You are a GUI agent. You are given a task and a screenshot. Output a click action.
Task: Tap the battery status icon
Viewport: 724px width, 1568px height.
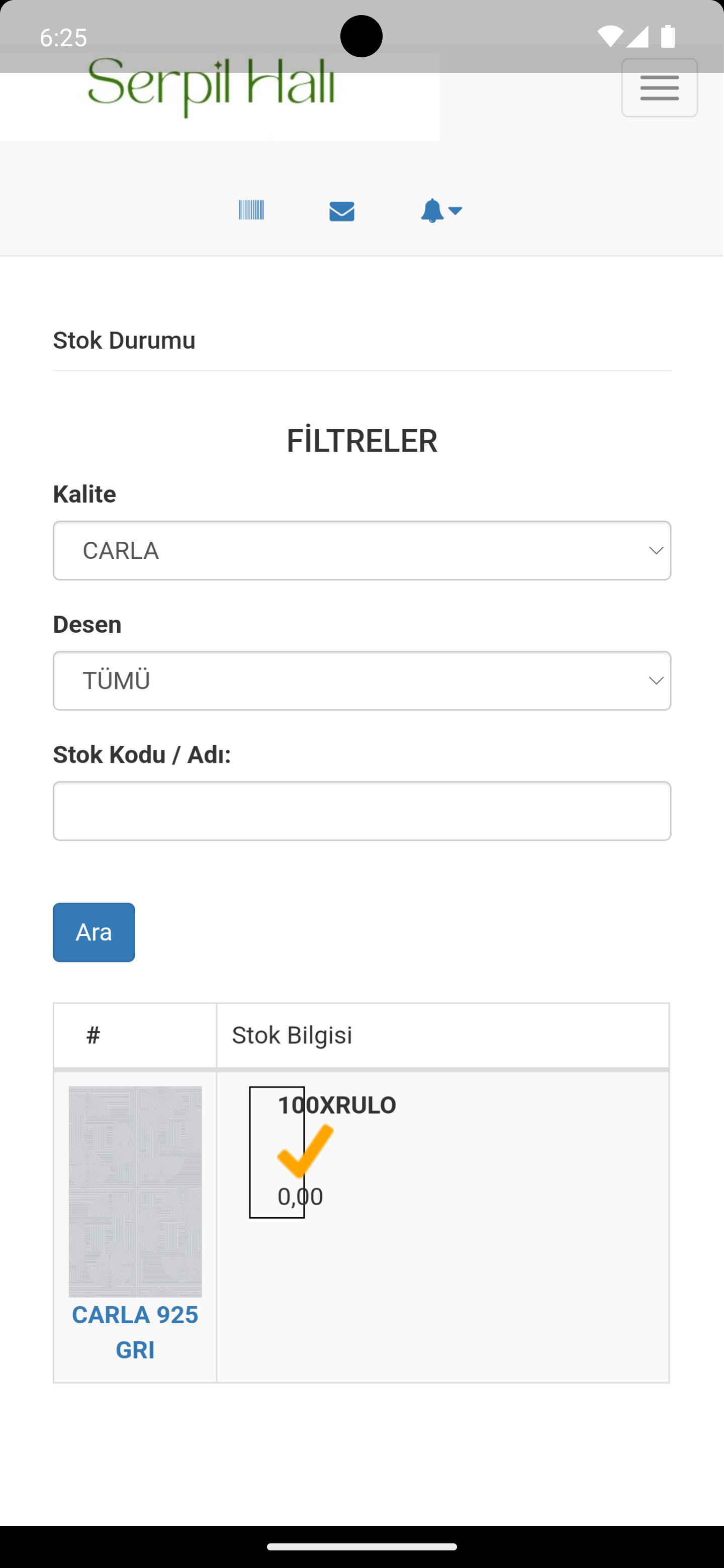click(x=668, y=37)
